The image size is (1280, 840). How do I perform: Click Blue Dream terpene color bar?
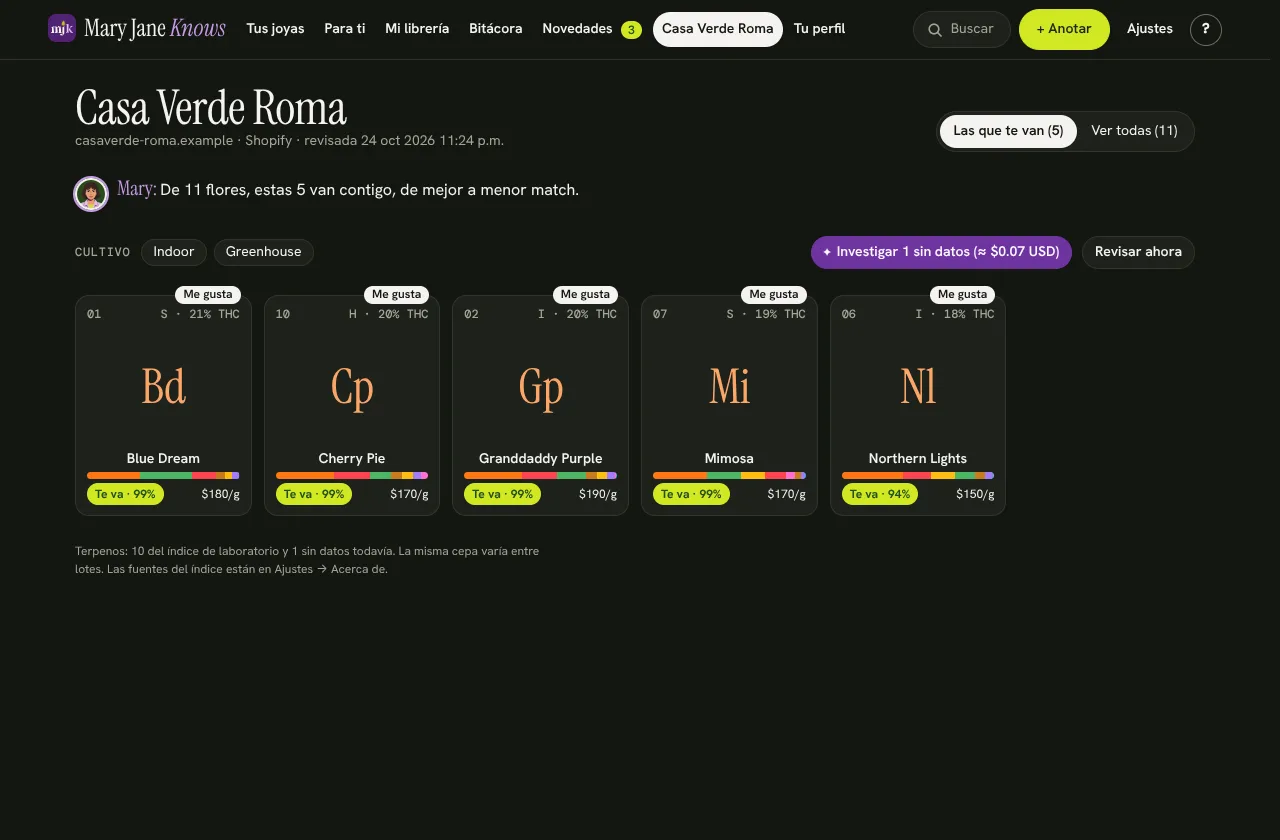click(x=163, y=476)
